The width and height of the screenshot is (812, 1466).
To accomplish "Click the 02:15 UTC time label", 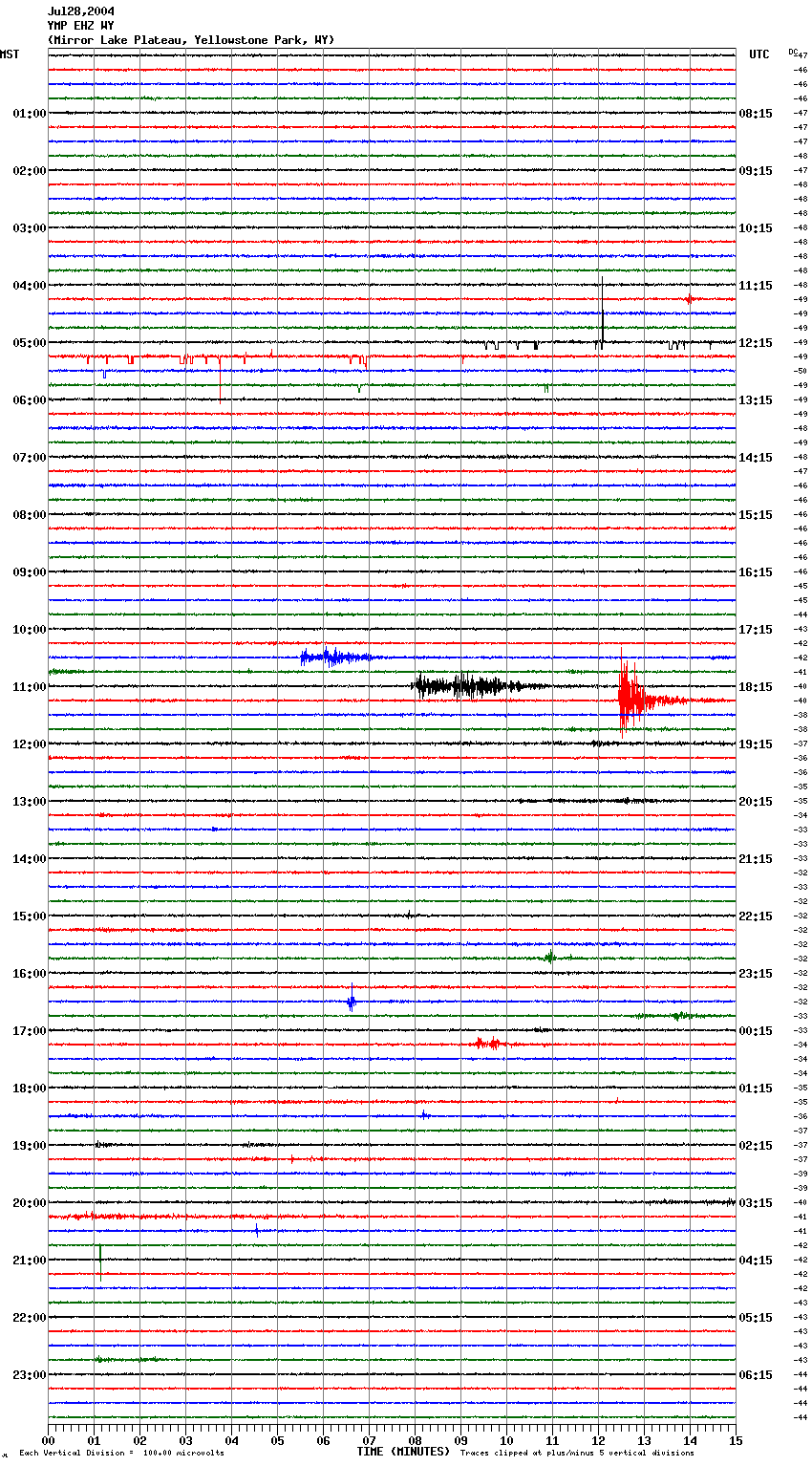I will pyautogui.click(x=756, y=1146).
